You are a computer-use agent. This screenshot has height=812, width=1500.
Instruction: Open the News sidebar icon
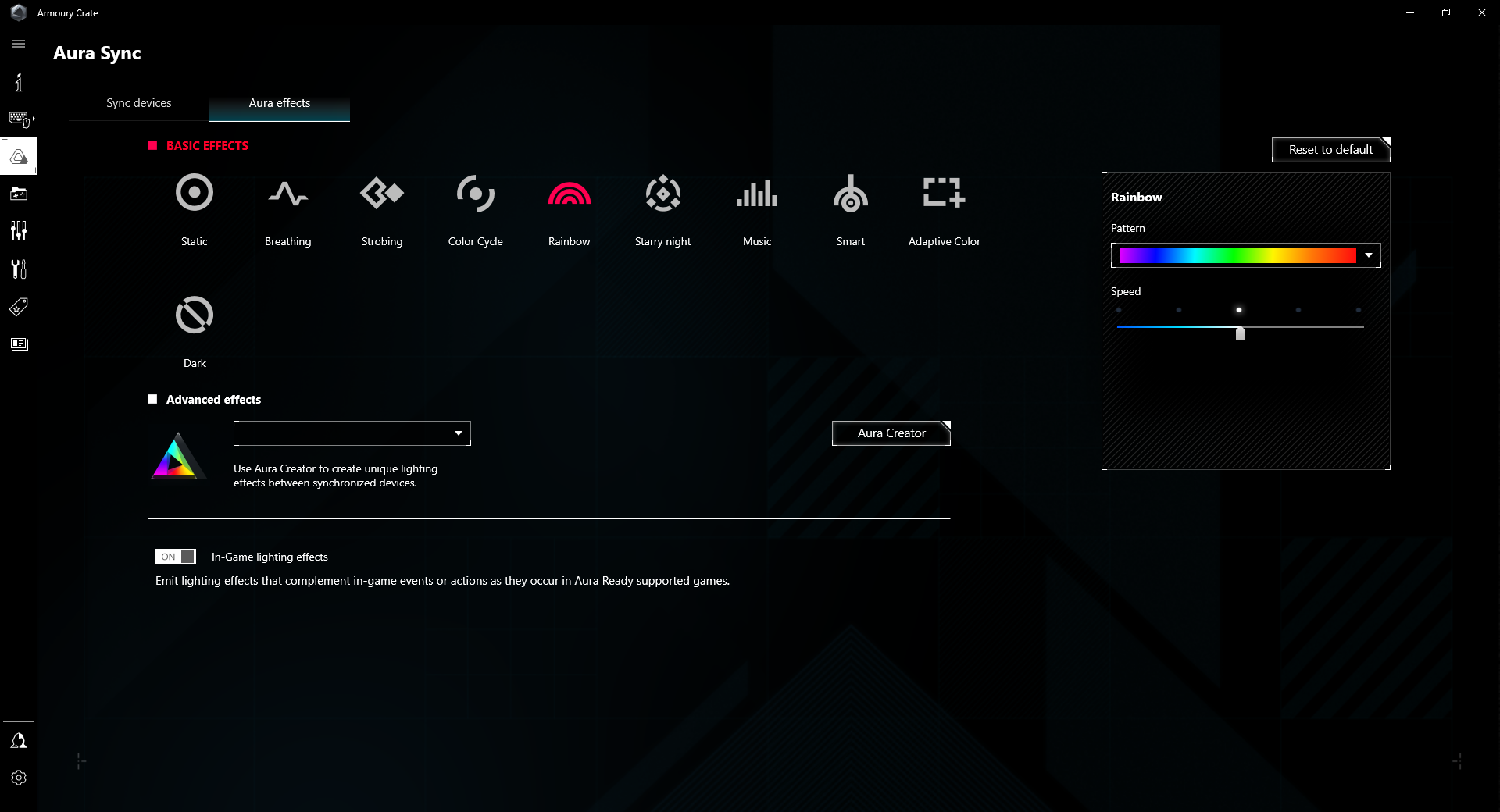[19, 344]
